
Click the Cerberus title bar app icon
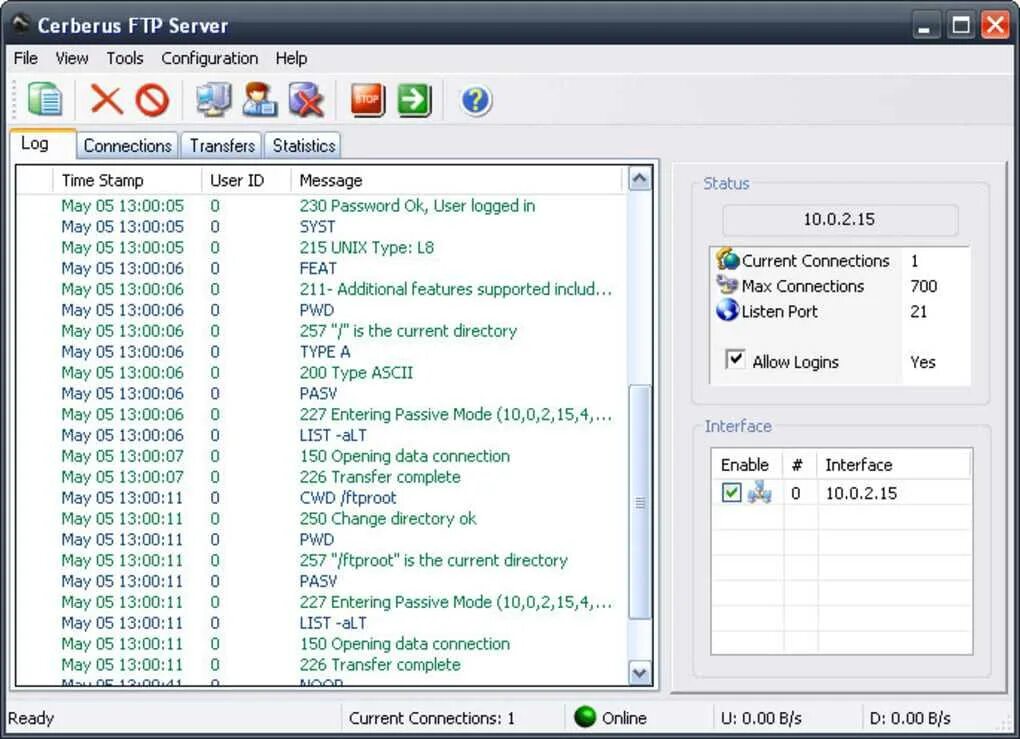[21, 24]
